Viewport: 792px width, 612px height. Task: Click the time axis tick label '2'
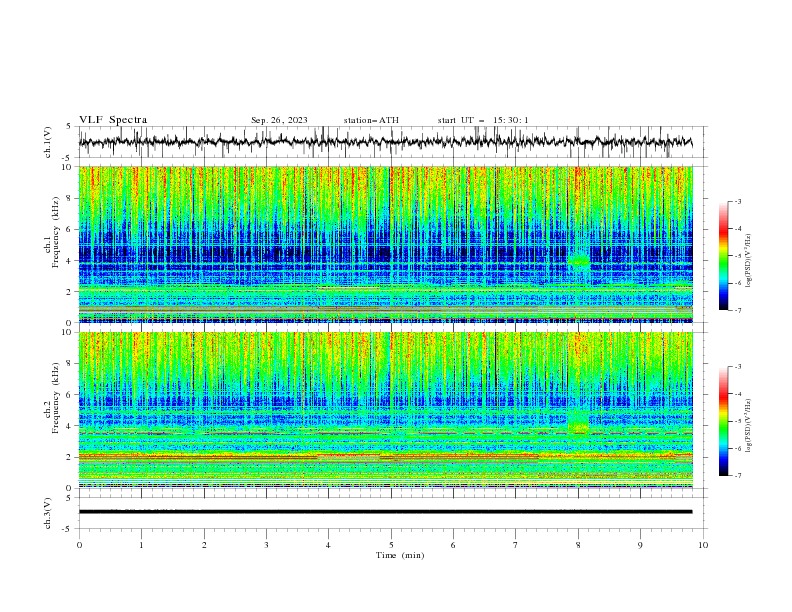204,545
